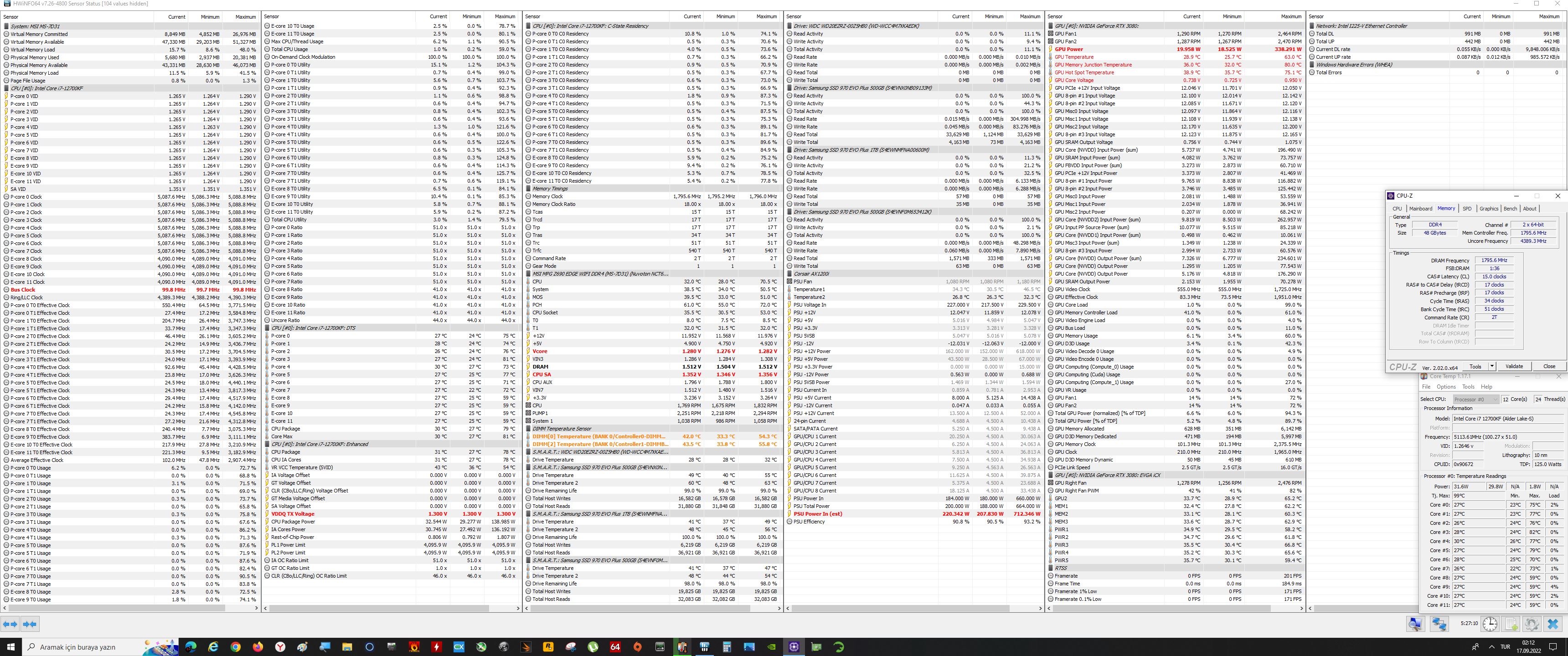
Task: Click Tools button in CPU-Z
Action: [x=1475, y=366]
